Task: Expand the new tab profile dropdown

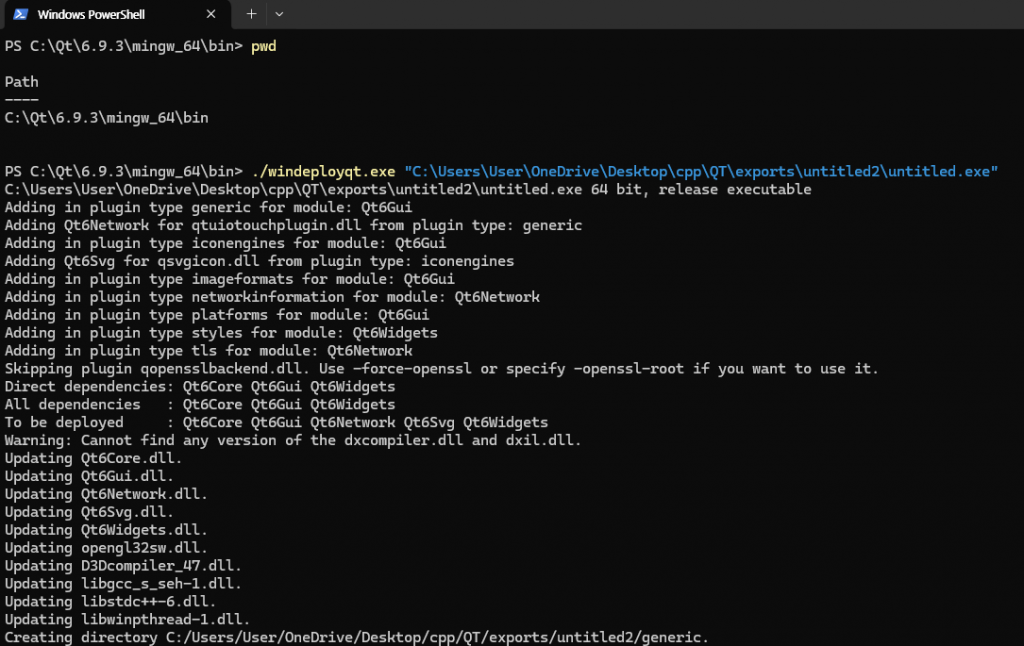Action: pos(279,14)
